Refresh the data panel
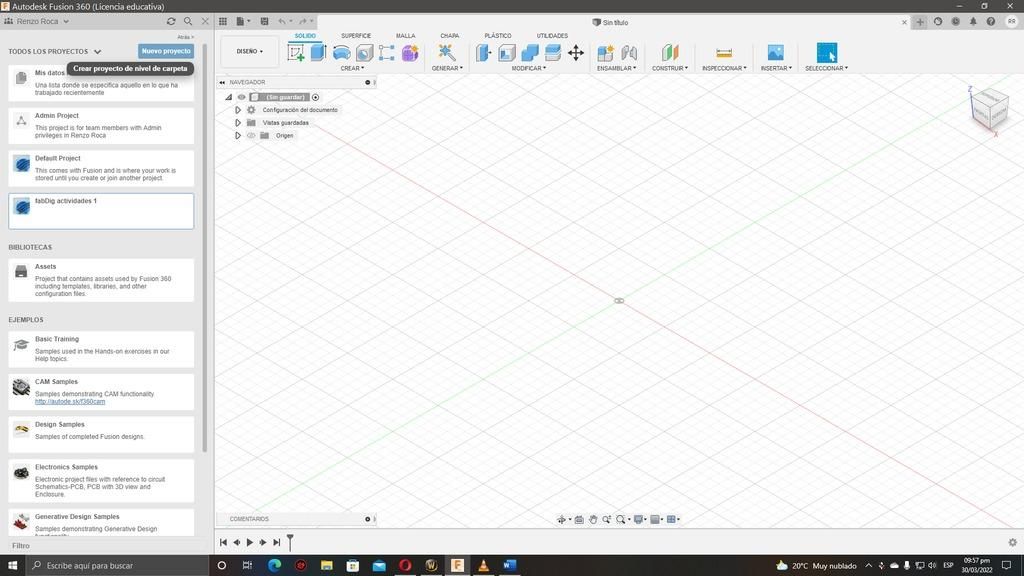This screenshot has height=576, width=1024. [x=171, y=22]
